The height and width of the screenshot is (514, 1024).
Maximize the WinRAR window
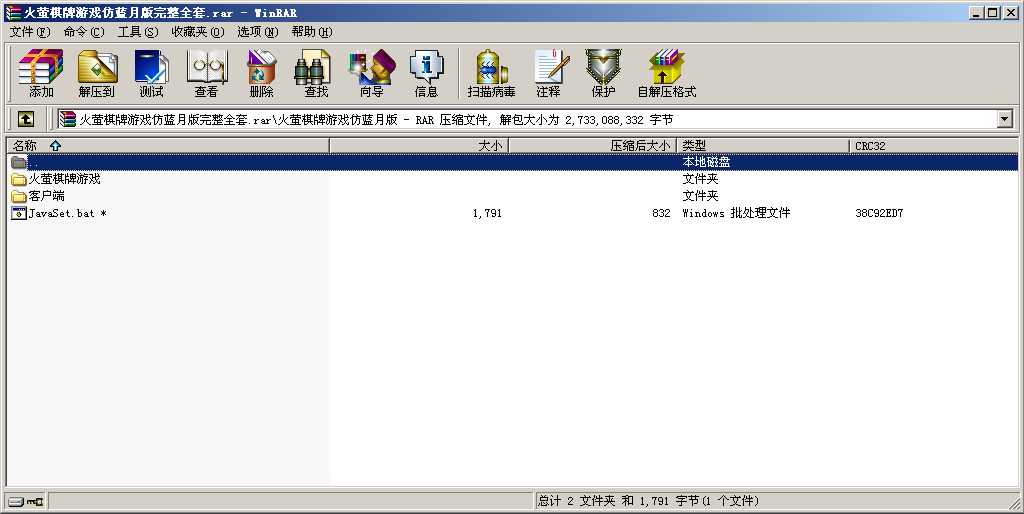pyautogui.click(x=993, y=12)
